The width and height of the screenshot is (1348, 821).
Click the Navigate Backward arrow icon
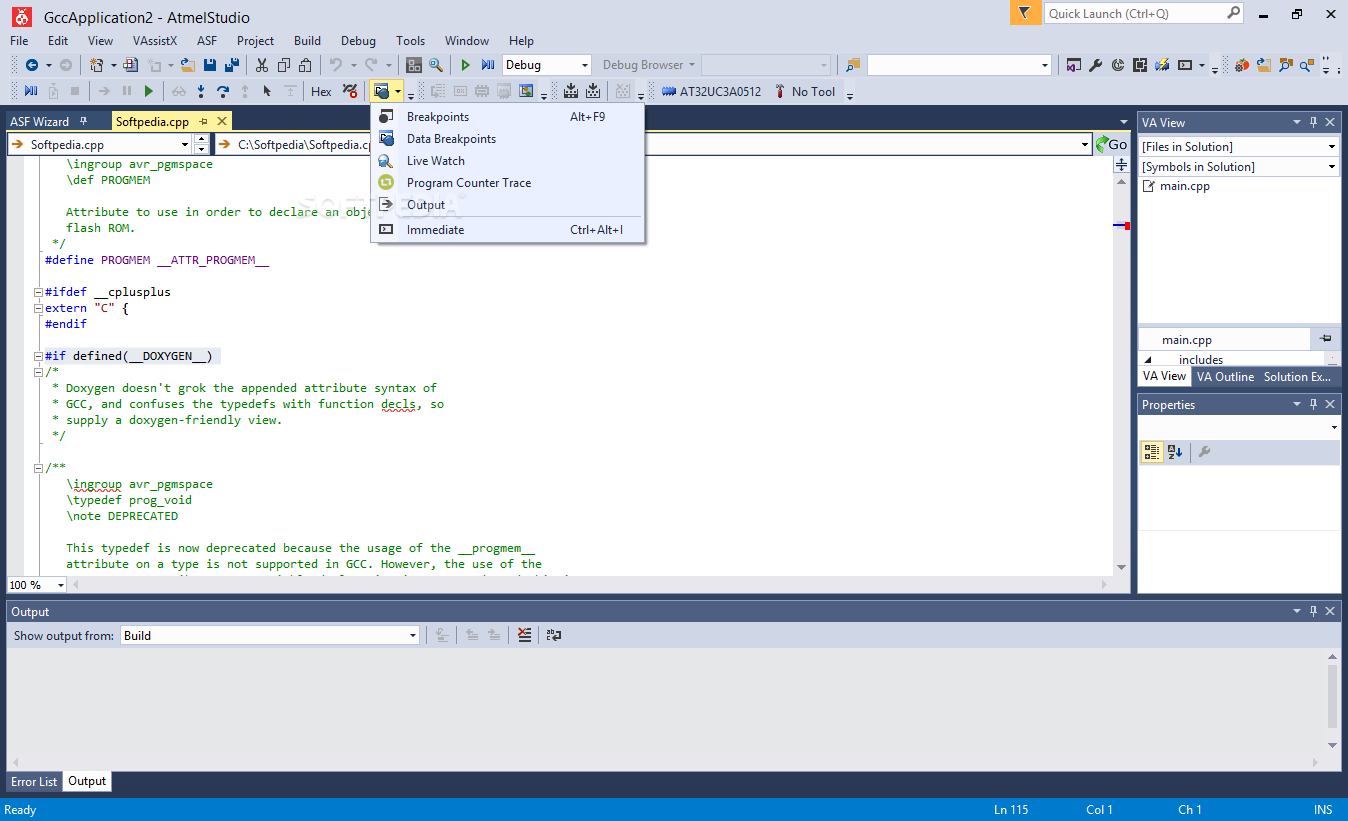click(32, 65)
